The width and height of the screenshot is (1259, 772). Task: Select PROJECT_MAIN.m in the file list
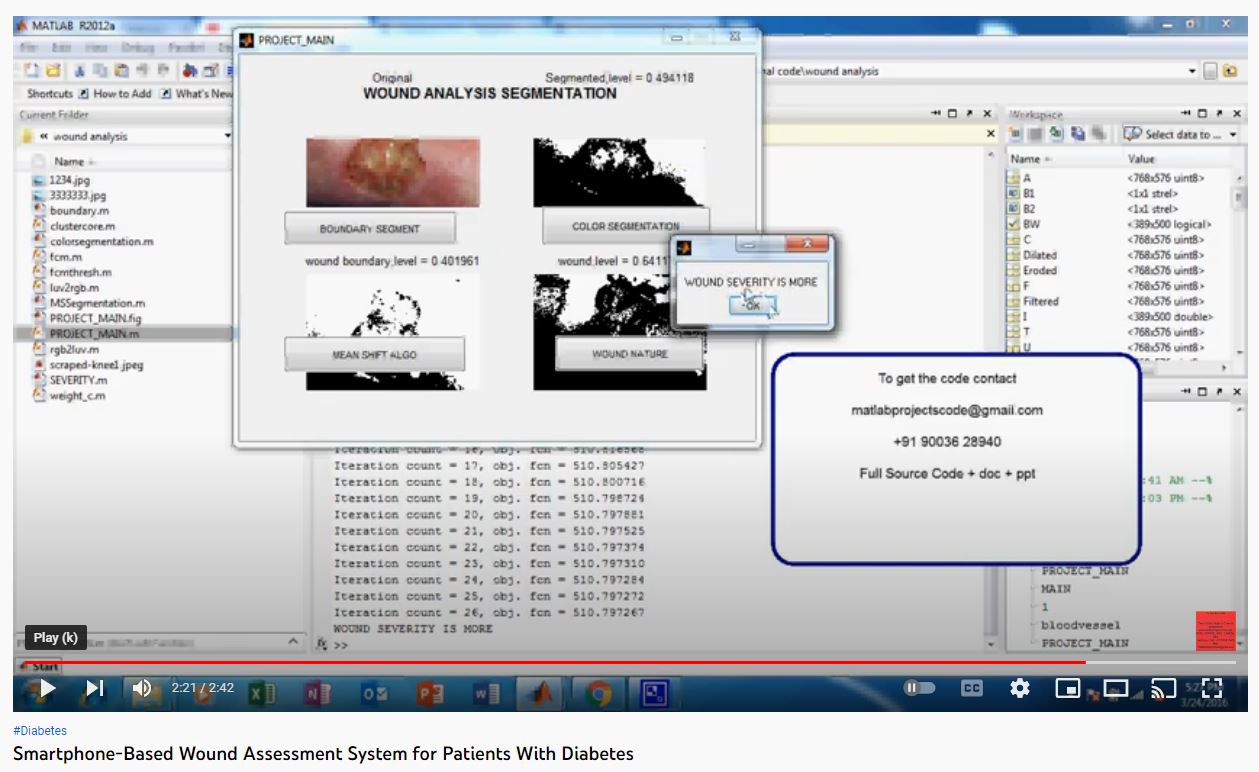(94, 334)
